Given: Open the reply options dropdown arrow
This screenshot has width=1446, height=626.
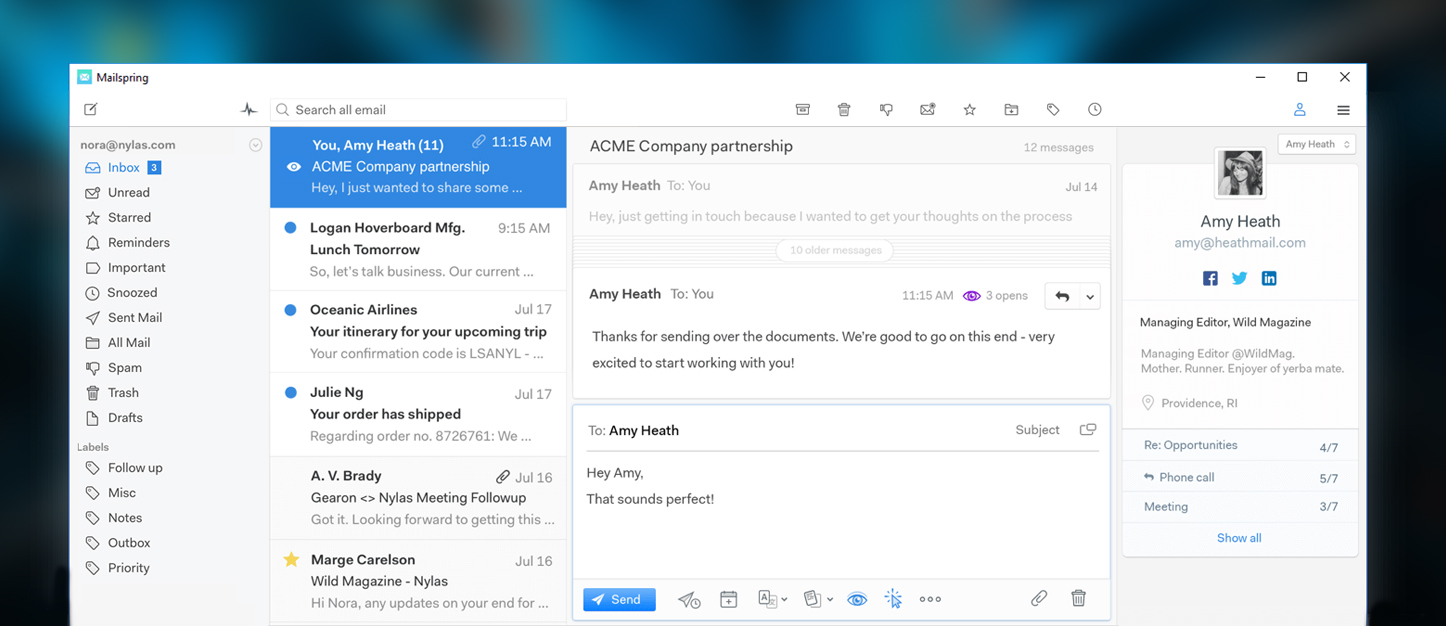Looking at the screenshot, I should 1090,297.
